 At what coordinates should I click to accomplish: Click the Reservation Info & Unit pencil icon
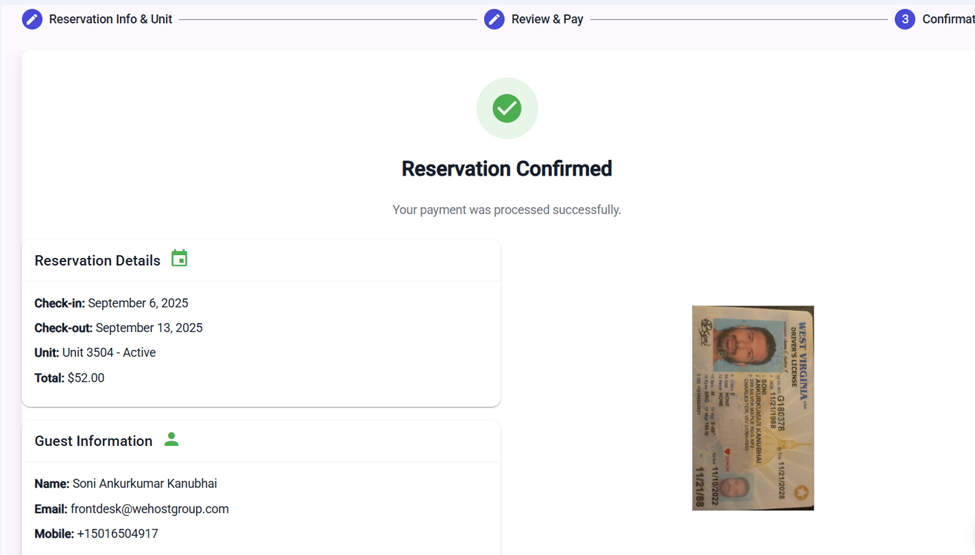[x=32, y=19]
